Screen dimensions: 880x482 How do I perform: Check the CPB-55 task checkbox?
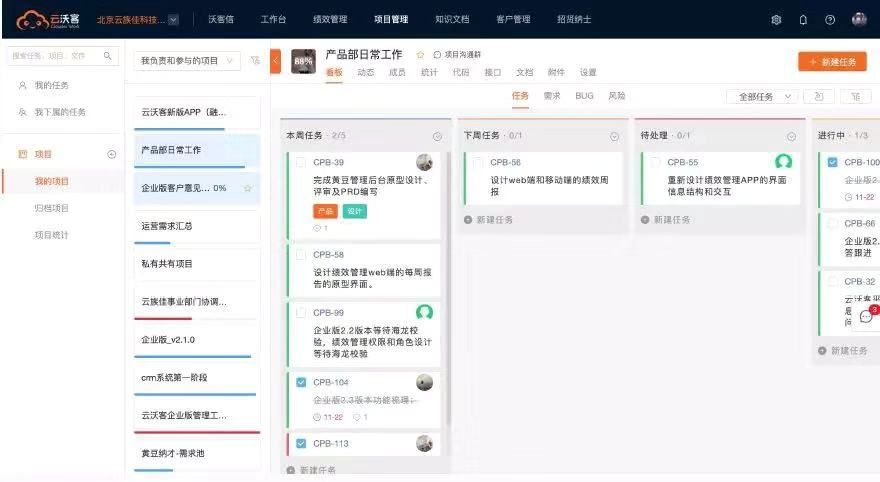[x=655, y=162]
